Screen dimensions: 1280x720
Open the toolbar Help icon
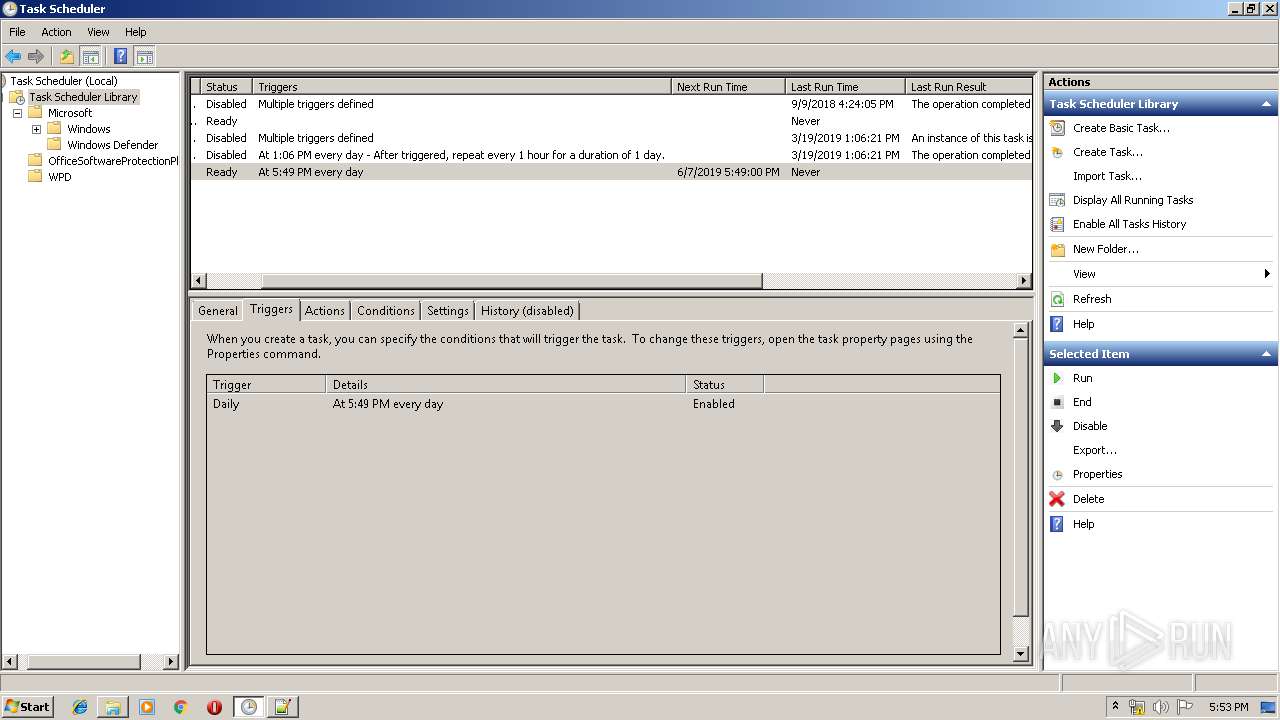120,57
